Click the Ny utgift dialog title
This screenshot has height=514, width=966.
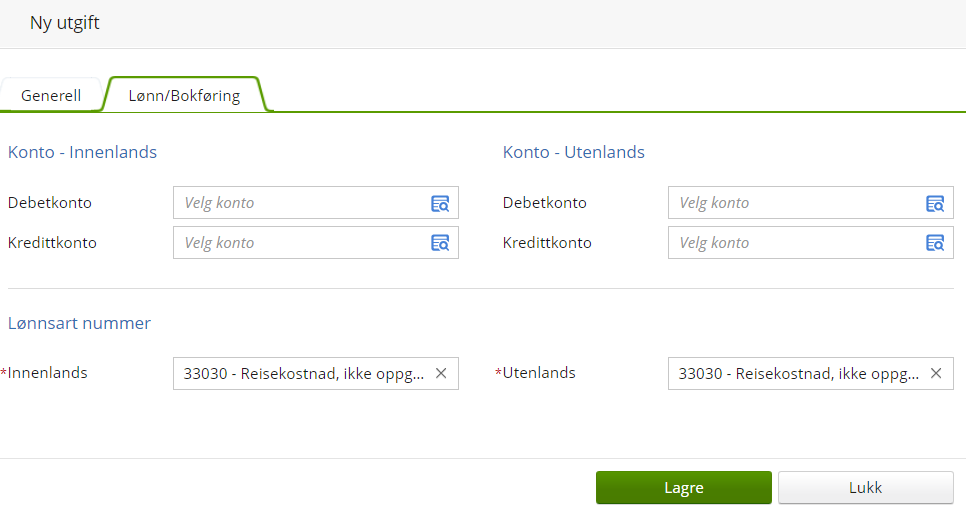[x=65, y=23]
